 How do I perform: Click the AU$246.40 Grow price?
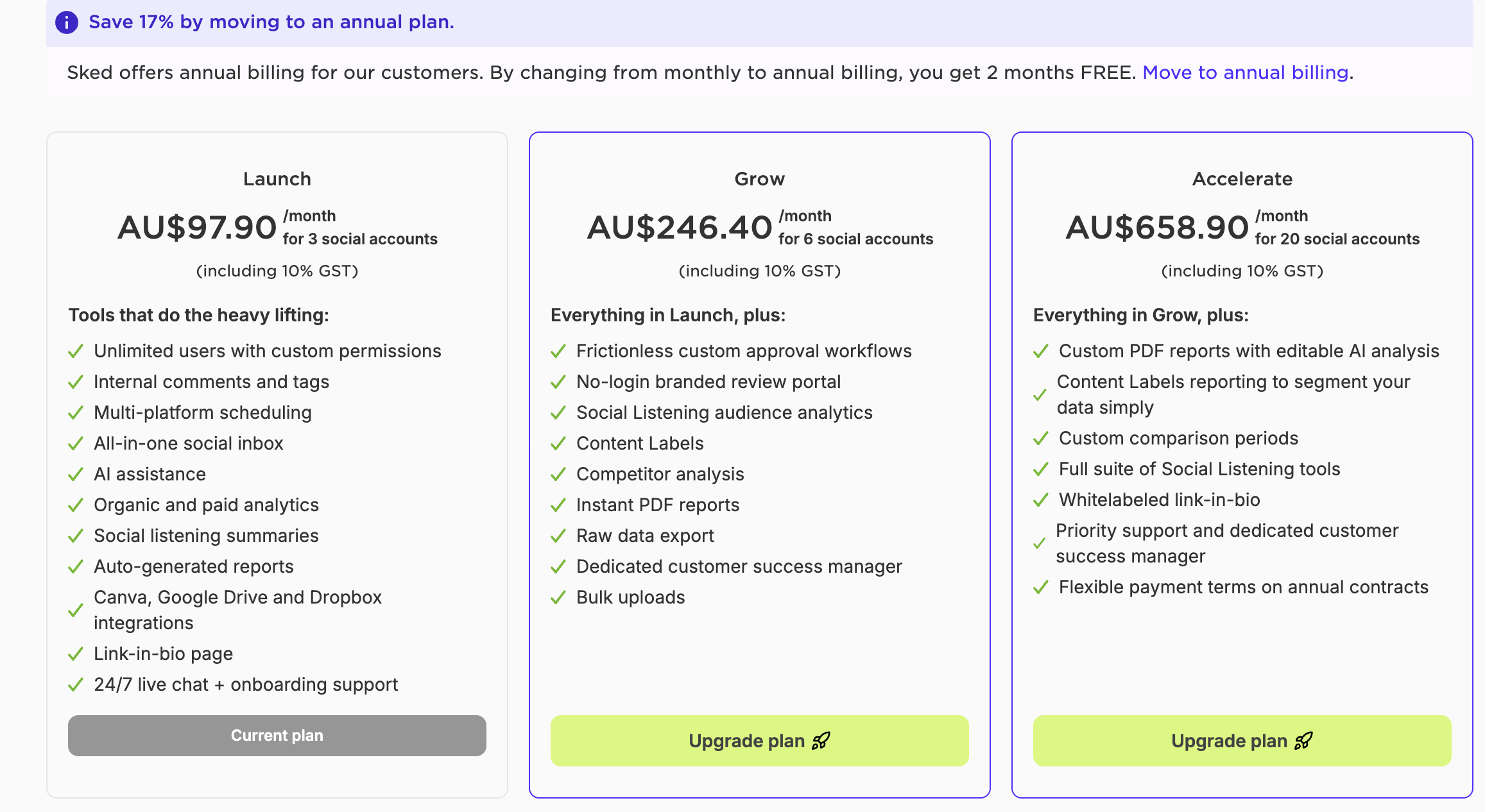(680, 228)
